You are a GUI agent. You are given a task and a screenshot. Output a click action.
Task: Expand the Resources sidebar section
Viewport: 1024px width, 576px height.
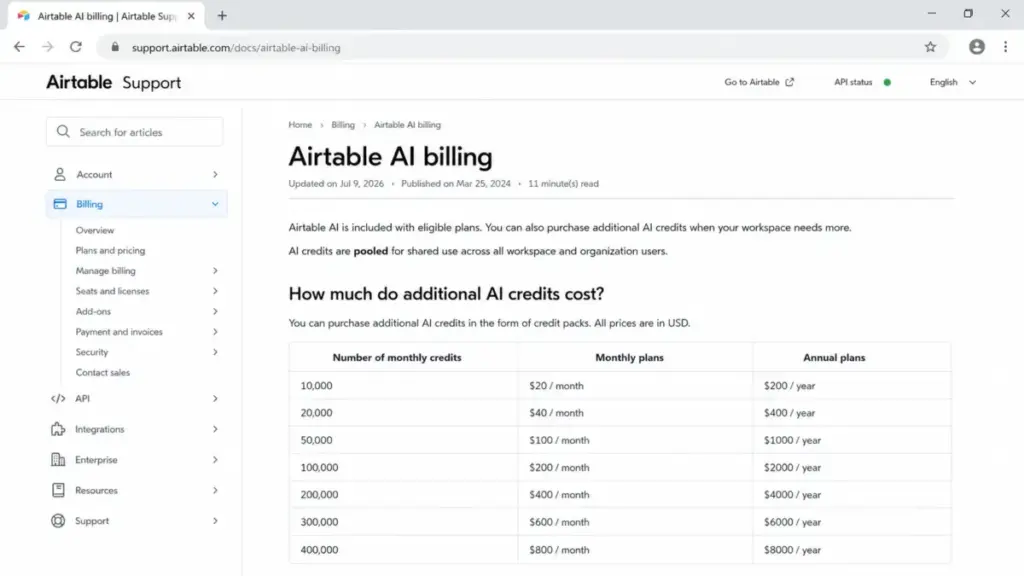tap(215, 490)
